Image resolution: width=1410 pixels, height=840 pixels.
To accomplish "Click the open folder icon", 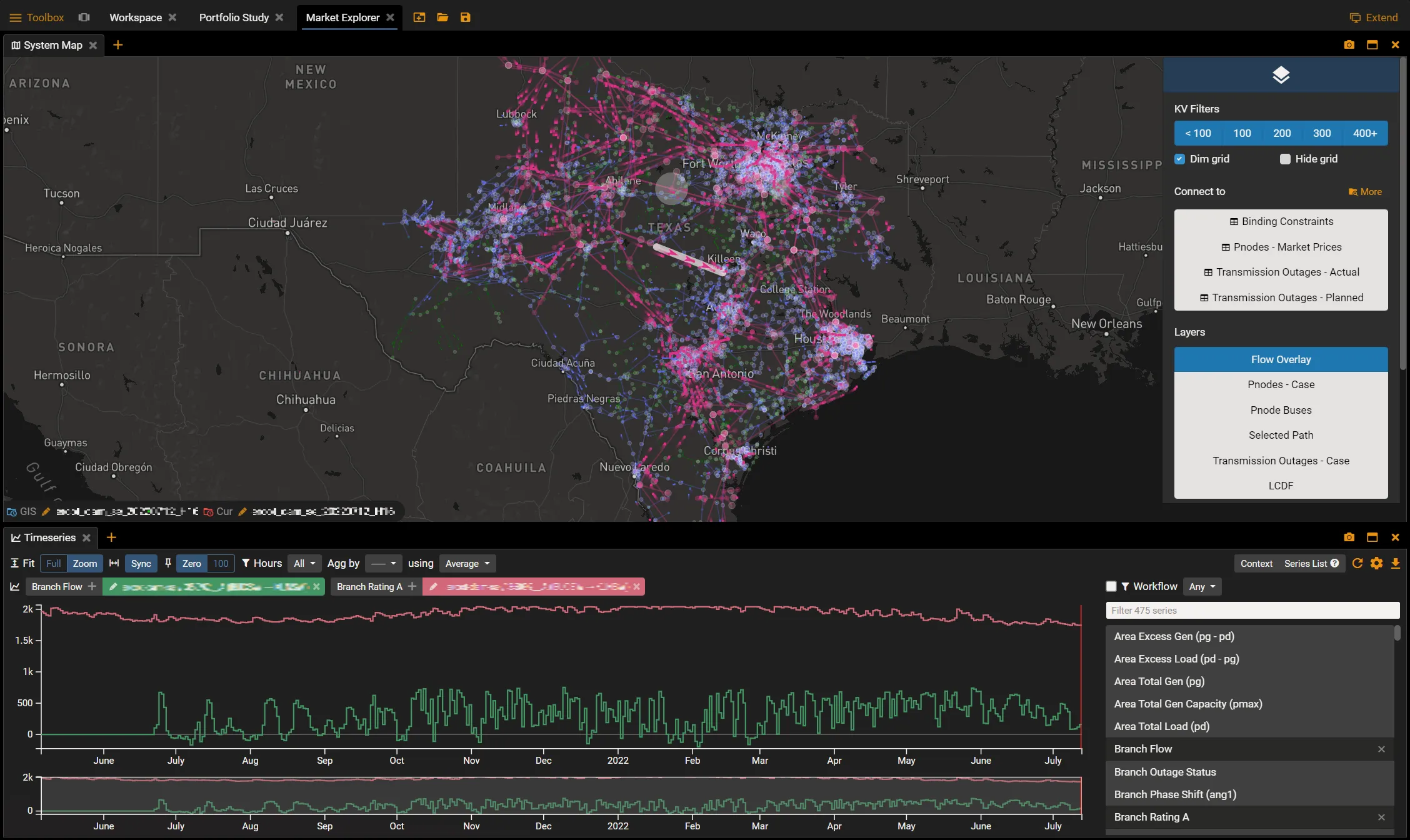I will [442, 17].
